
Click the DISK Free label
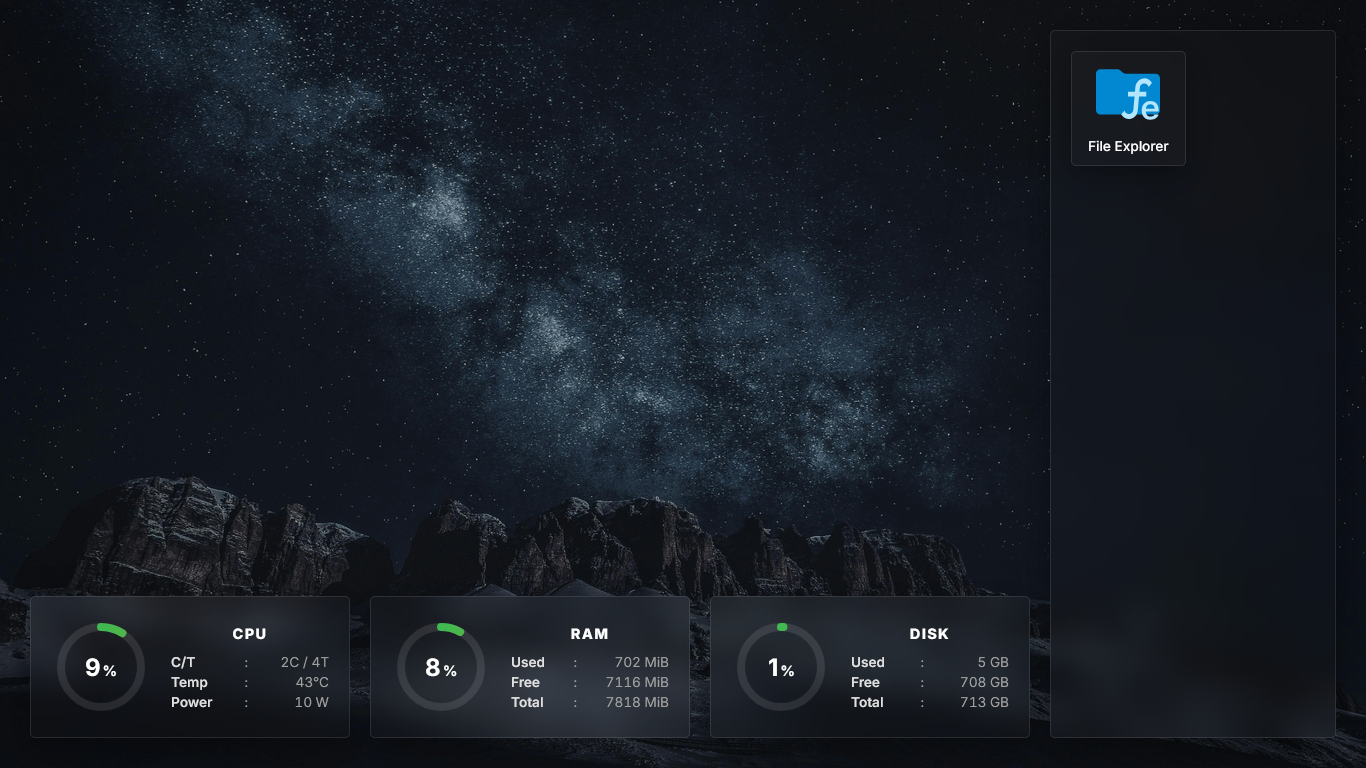(865, 682)
